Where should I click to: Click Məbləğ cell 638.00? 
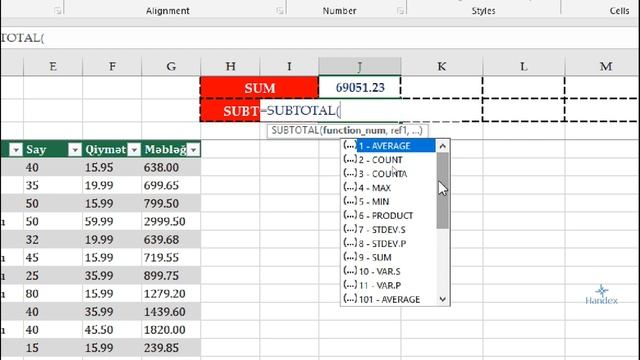[x=171, y=167]
